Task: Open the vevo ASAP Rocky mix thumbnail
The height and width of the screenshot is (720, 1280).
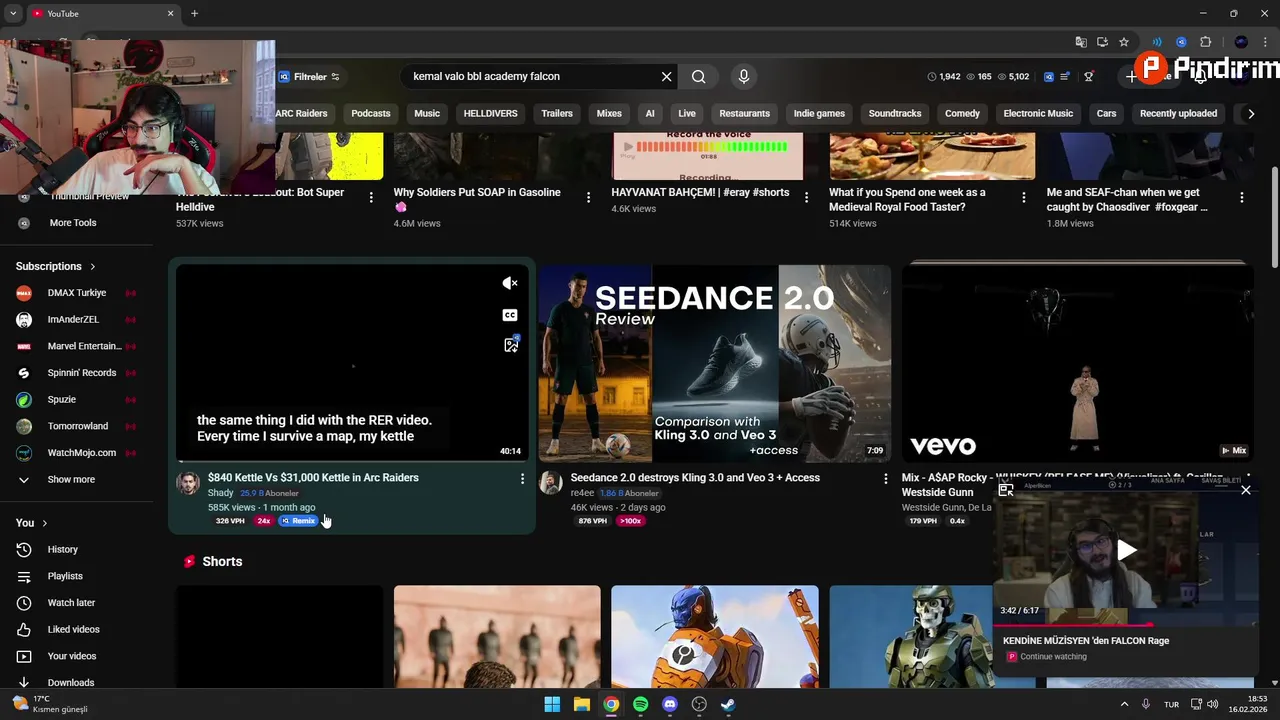Action: (1078, 363)
